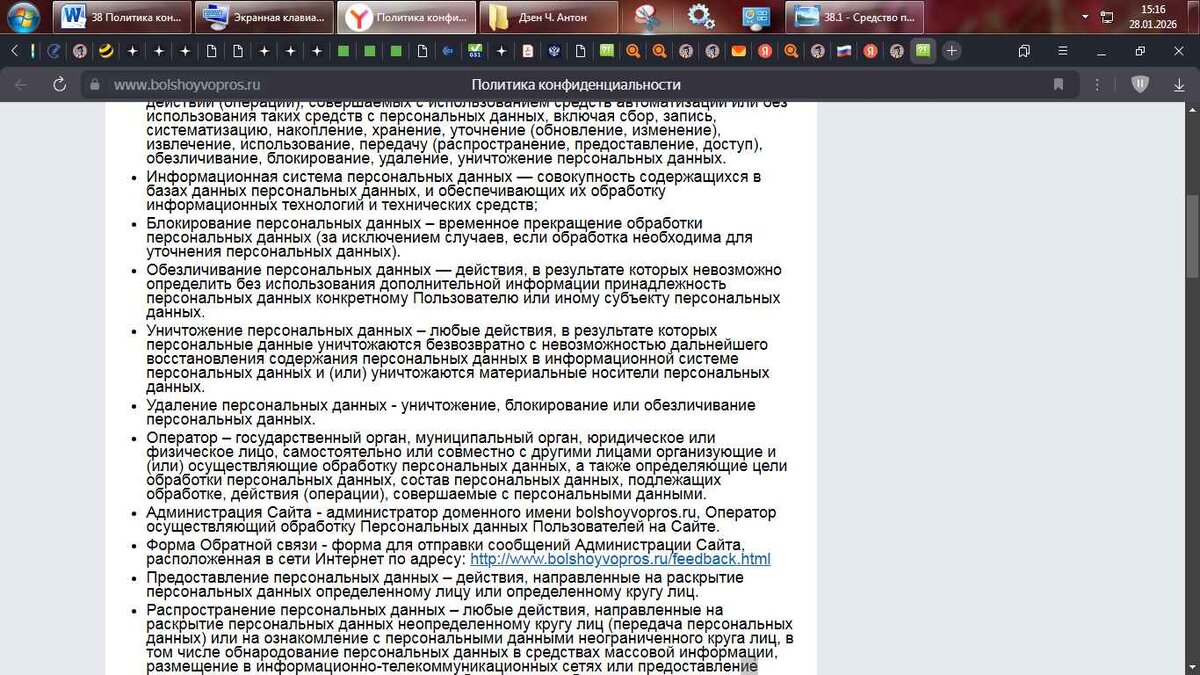Switch to the orange mail envelope tab
Image resolution: width=1200 pixels, height=675 pixels.
click(738, 51)
